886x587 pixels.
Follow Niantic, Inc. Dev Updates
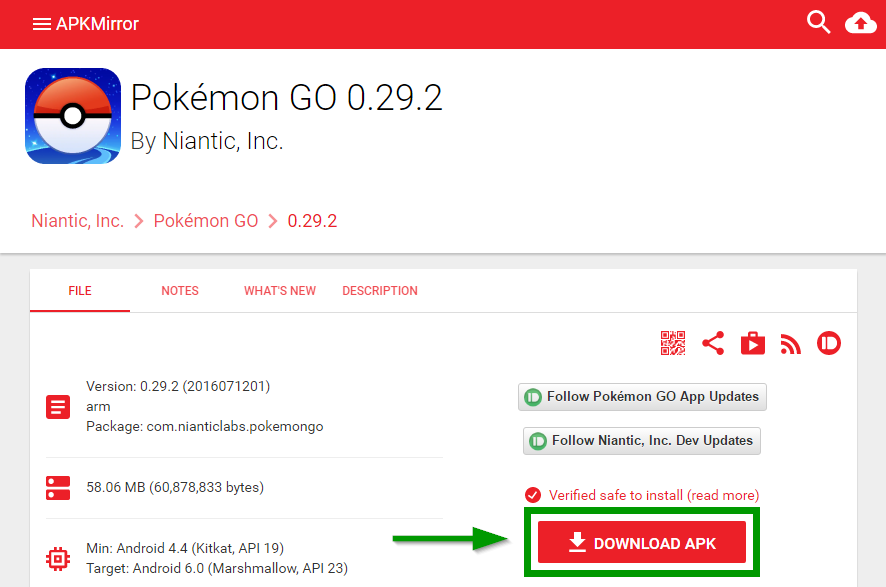point(642,441)
